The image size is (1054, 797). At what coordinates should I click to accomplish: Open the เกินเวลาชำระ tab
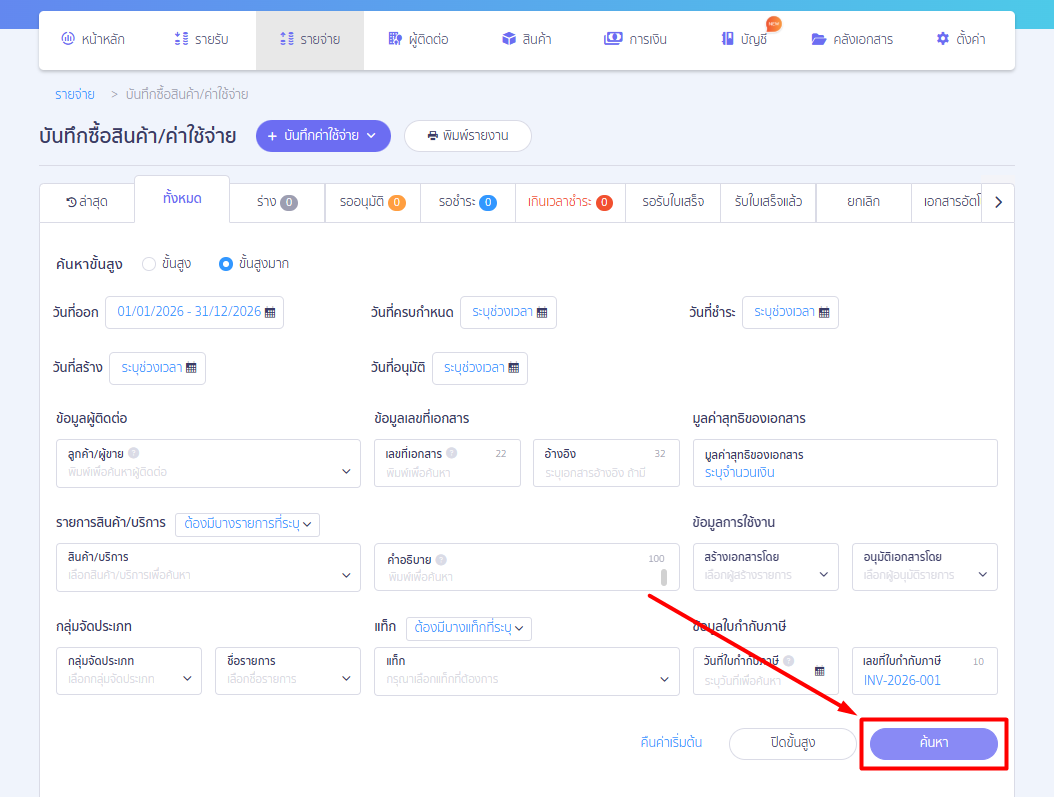pos(570,202)
